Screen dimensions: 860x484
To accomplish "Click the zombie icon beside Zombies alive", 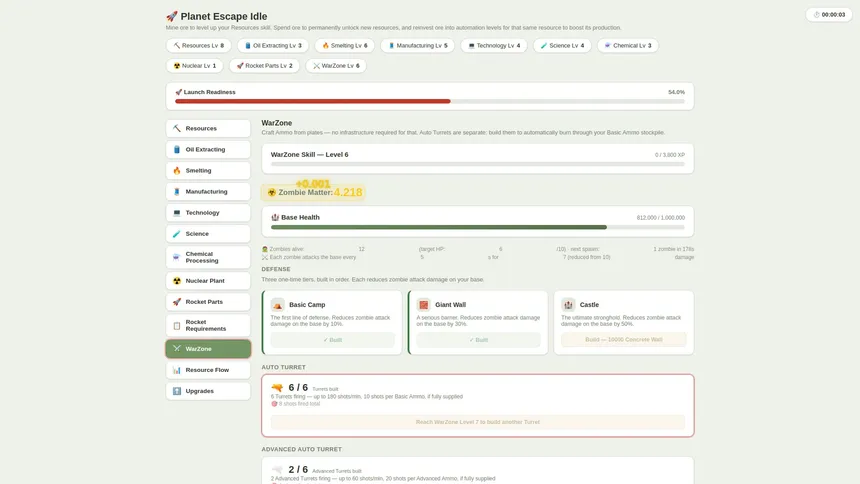I will (x=265, y=249).
